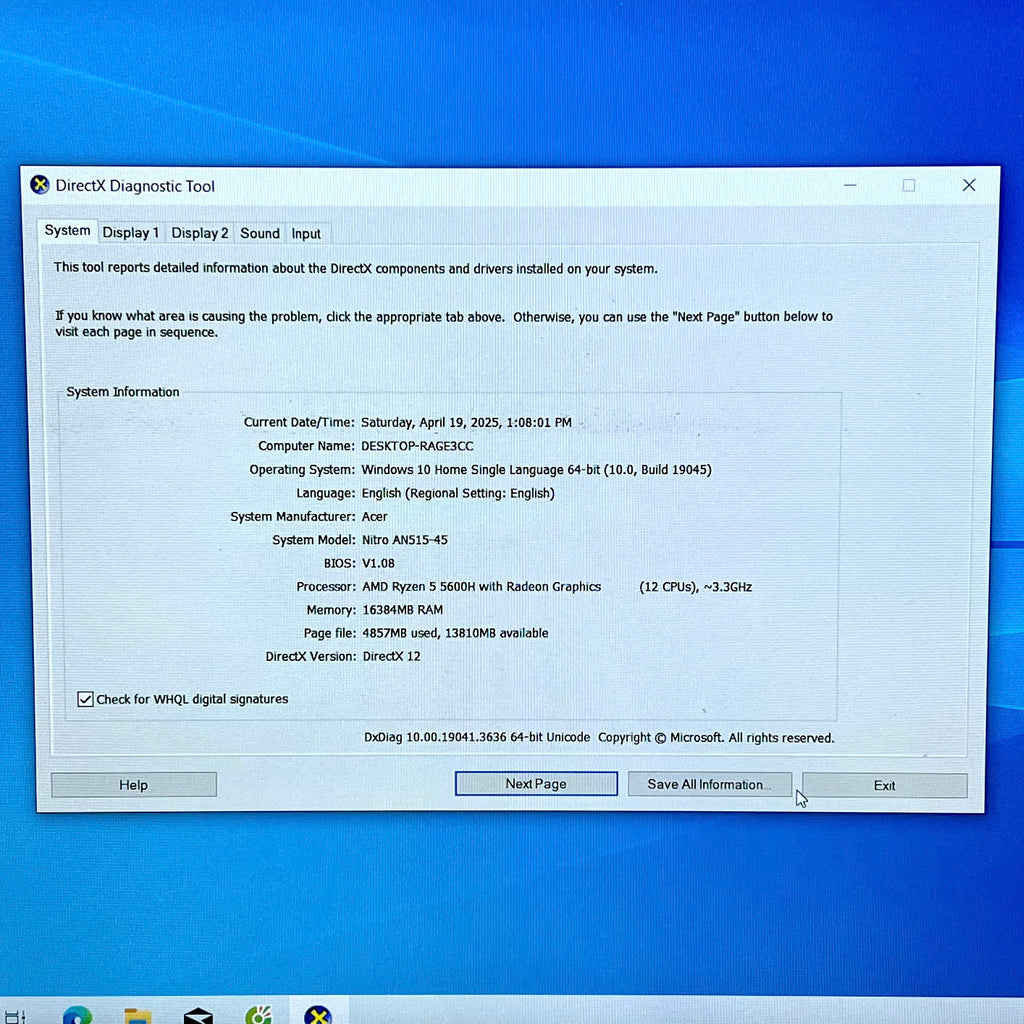The height and width of the screenshot is (1024, 1024).
Task: Click Save All Information button
Action: tap(709, 784)
